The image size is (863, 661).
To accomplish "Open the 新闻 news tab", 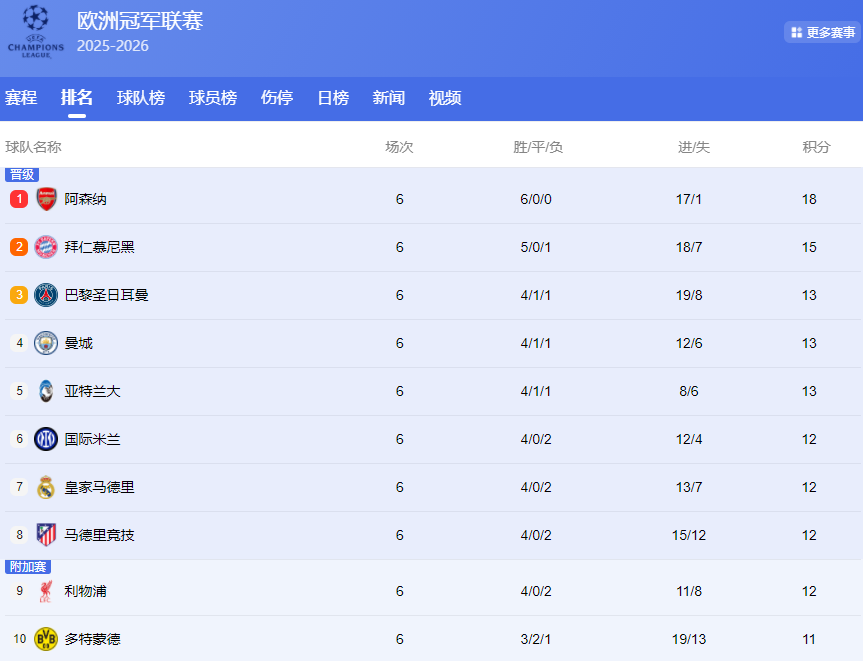I will tap(389, 98).
